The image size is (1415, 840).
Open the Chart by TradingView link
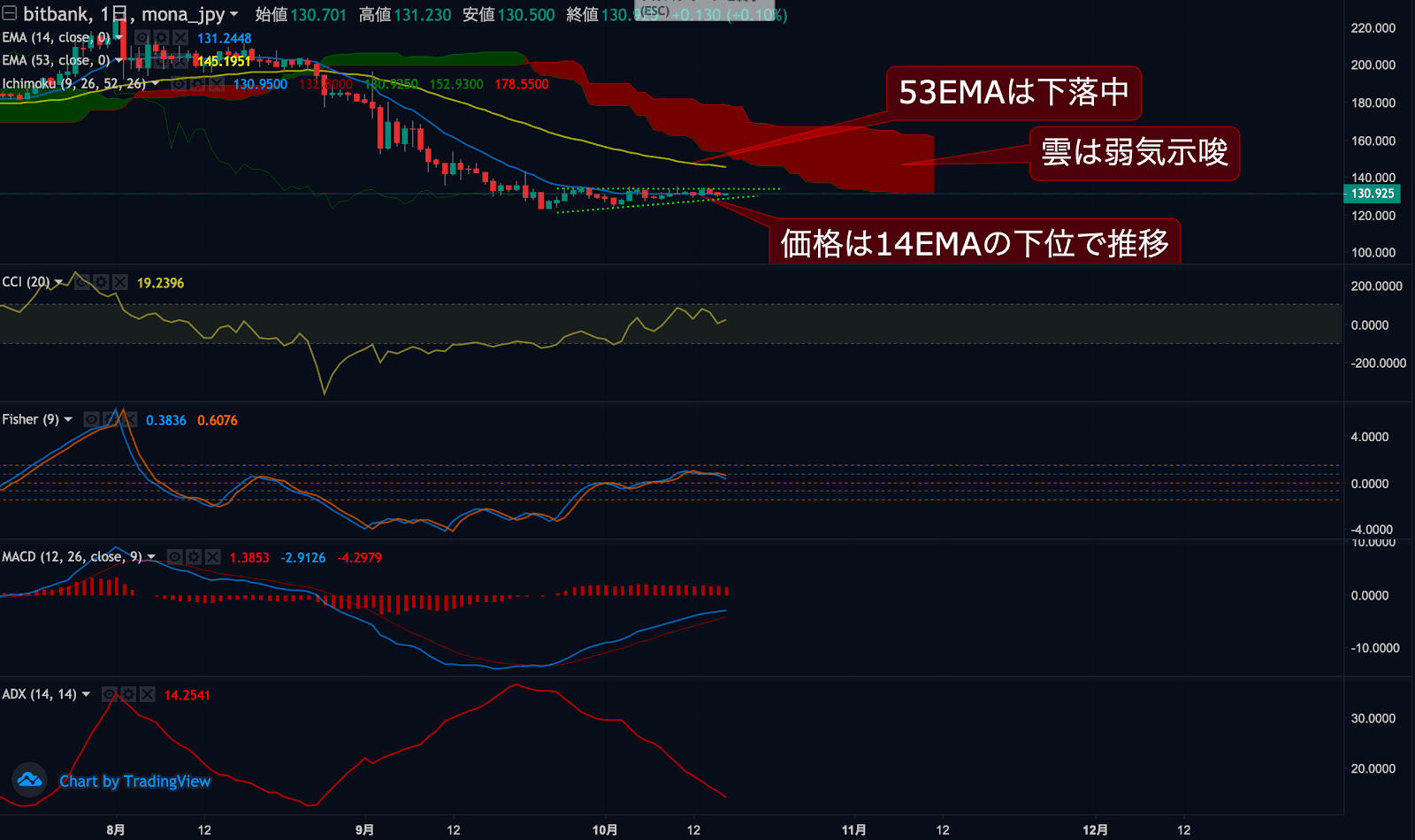click(x=134, y=781)
